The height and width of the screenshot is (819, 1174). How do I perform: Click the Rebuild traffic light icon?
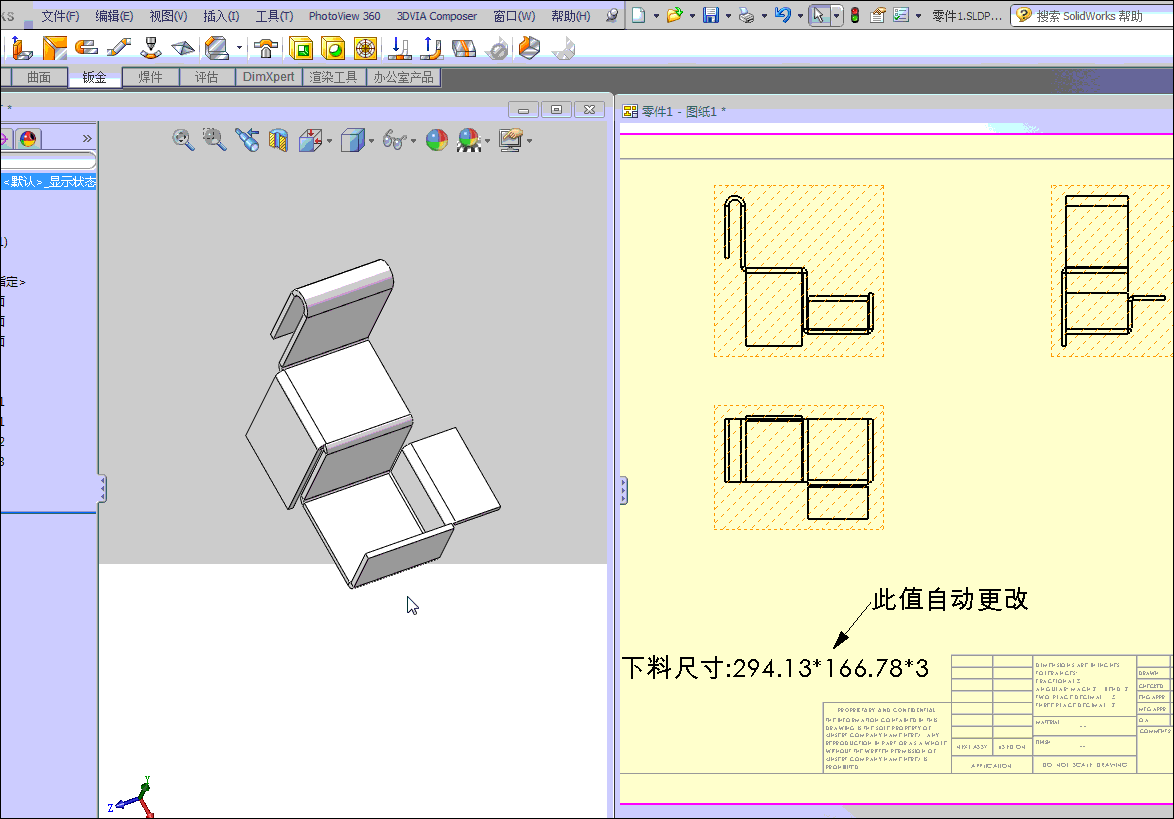click(854, 15)
